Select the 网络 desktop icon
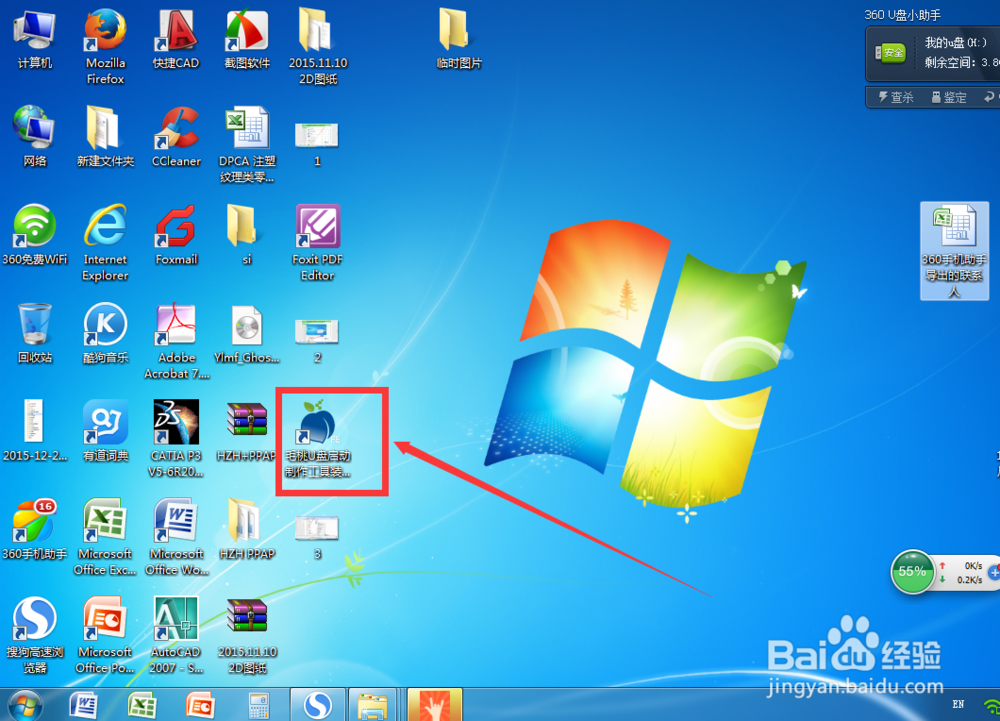This screenshot has width=1000, height=721. click(34, 137)
